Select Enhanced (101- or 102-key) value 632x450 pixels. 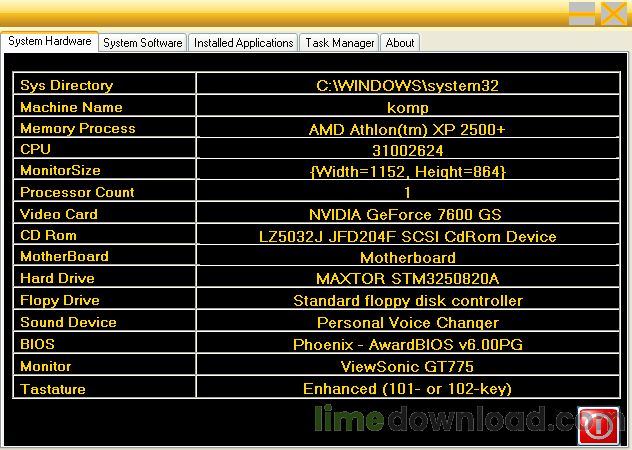(407, 387)
